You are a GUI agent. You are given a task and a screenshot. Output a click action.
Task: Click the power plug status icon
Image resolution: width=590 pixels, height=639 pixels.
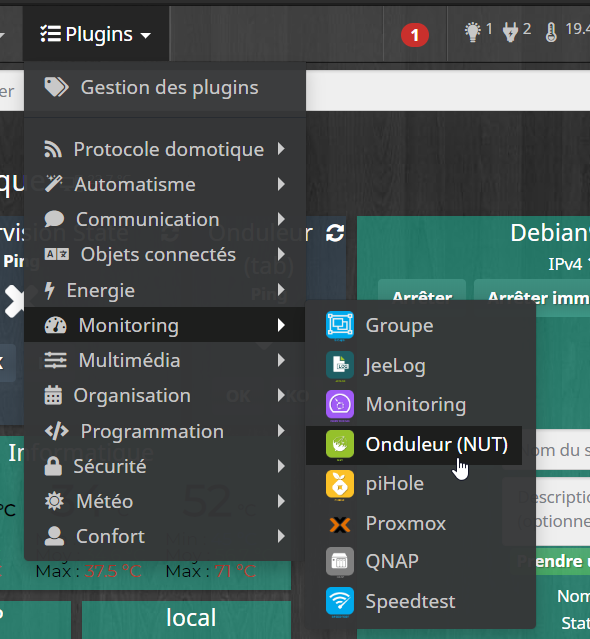[510, 32]
